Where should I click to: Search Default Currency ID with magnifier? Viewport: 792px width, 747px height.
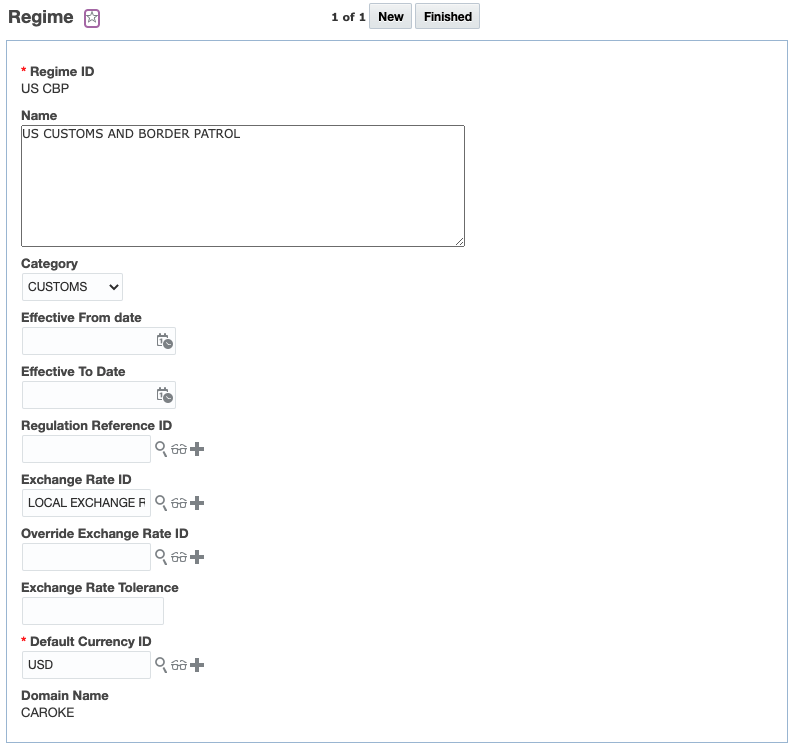(161, 665)
